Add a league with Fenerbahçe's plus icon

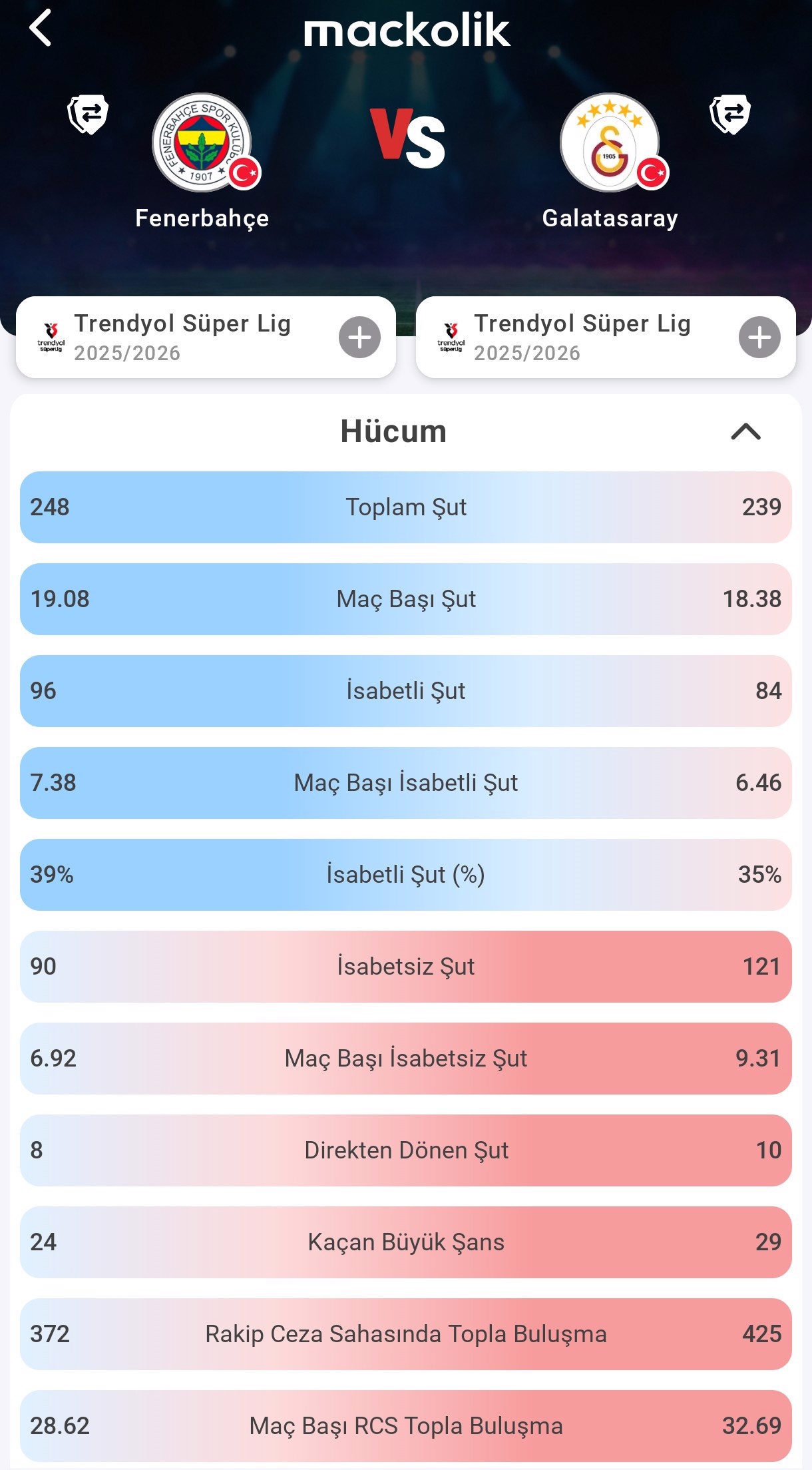point(359,338)
